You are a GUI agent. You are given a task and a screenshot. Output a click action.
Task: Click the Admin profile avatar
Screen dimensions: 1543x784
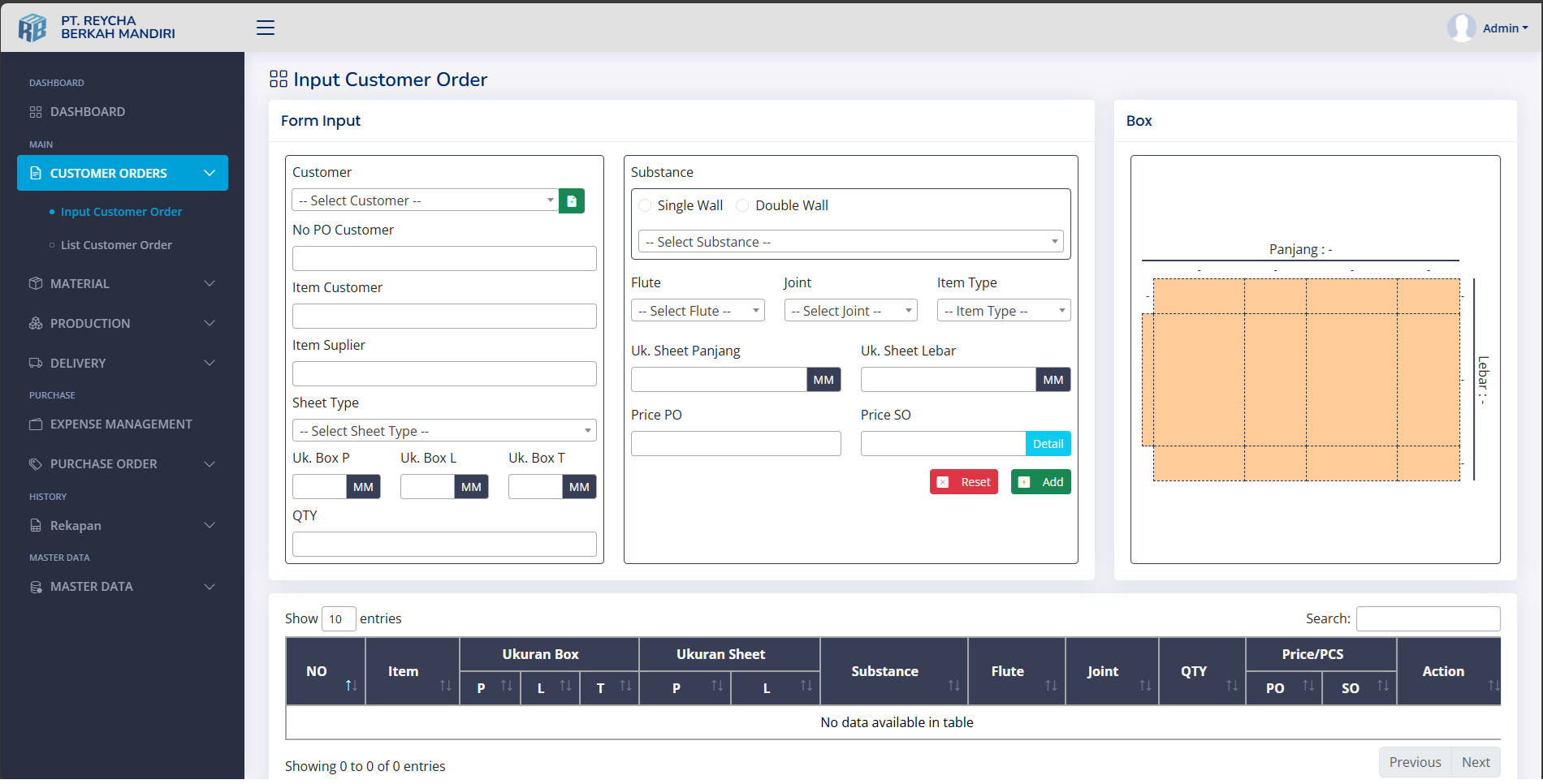pyautogui.click(x=1461, y=28)
